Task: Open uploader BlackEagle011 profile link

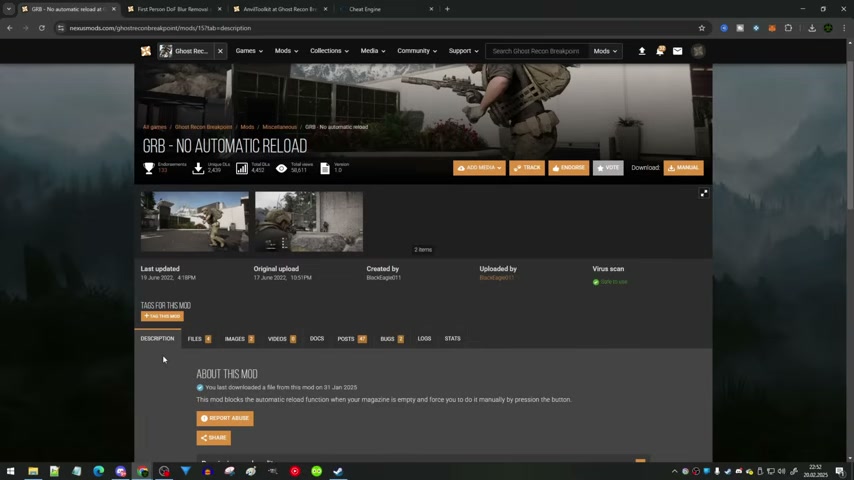Action: tap(497, 278)
